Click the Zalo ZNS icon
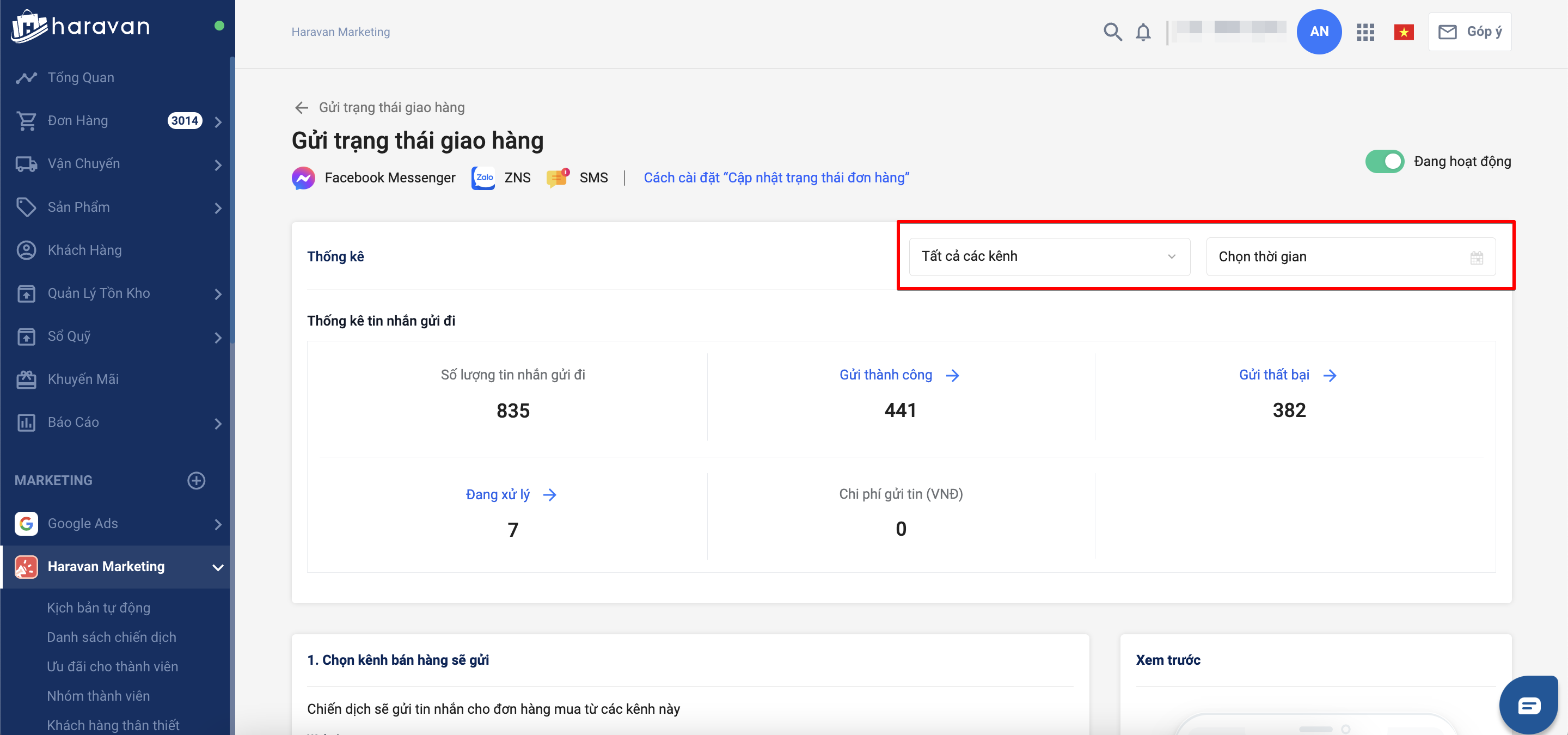The height and width of the screenshot is (735, 1568). click(x=483, y=177)
